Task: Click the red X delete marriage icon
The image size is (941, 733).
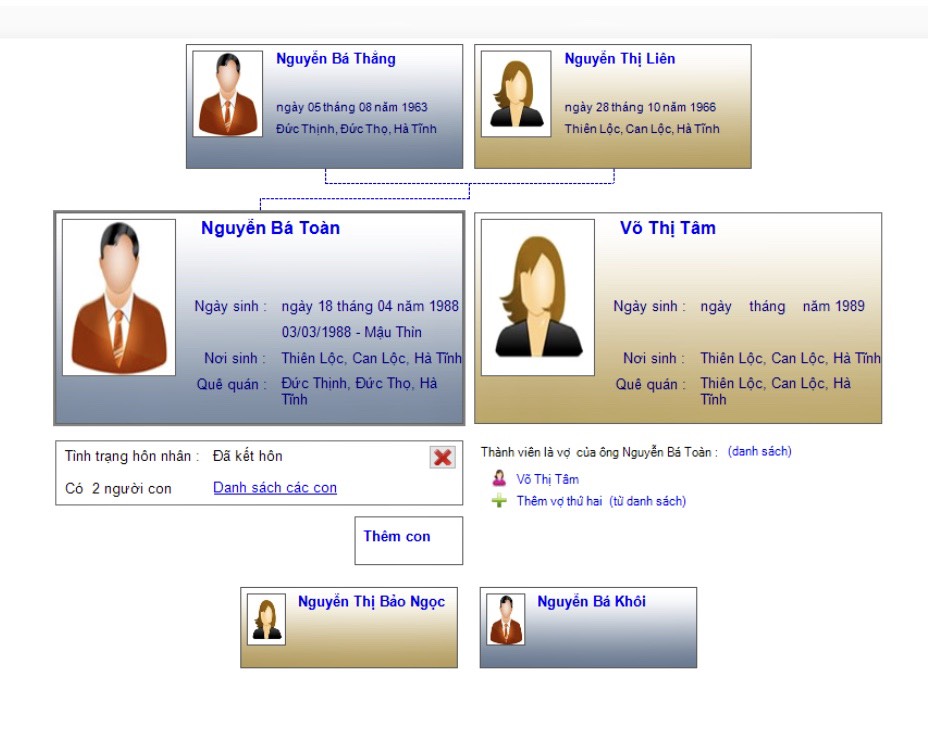Action: click(x=442, y=457)
